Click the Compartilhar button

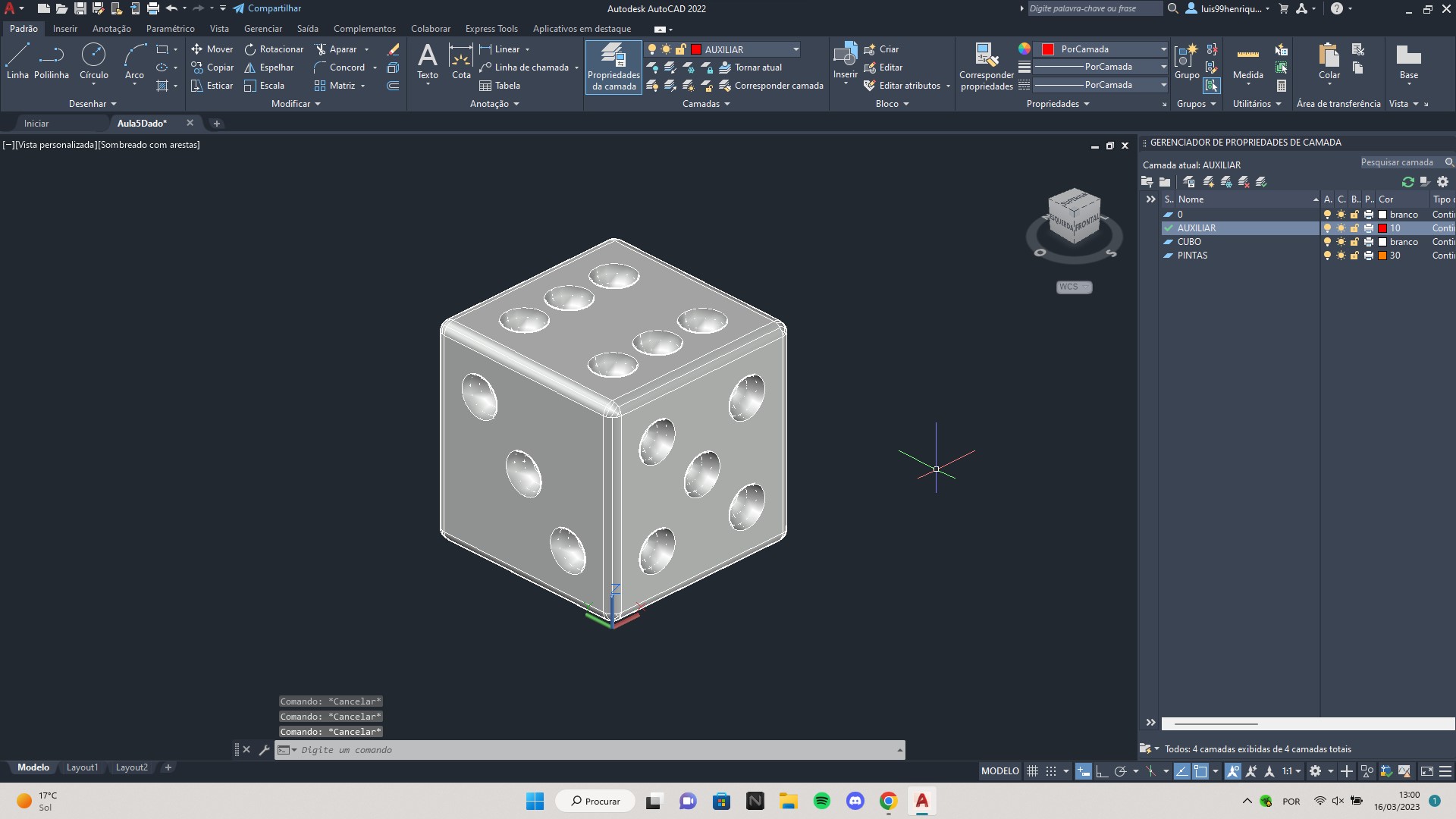coord(266,8)
